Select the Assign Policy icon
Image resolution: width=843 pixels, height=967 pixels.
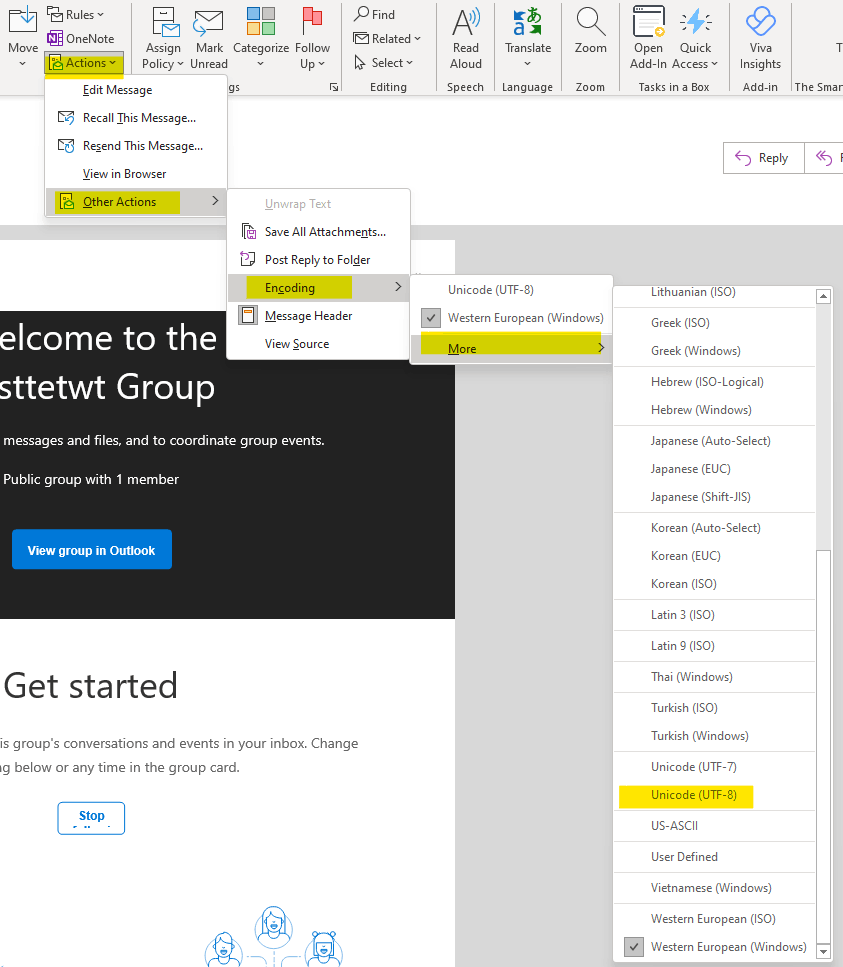163,38
